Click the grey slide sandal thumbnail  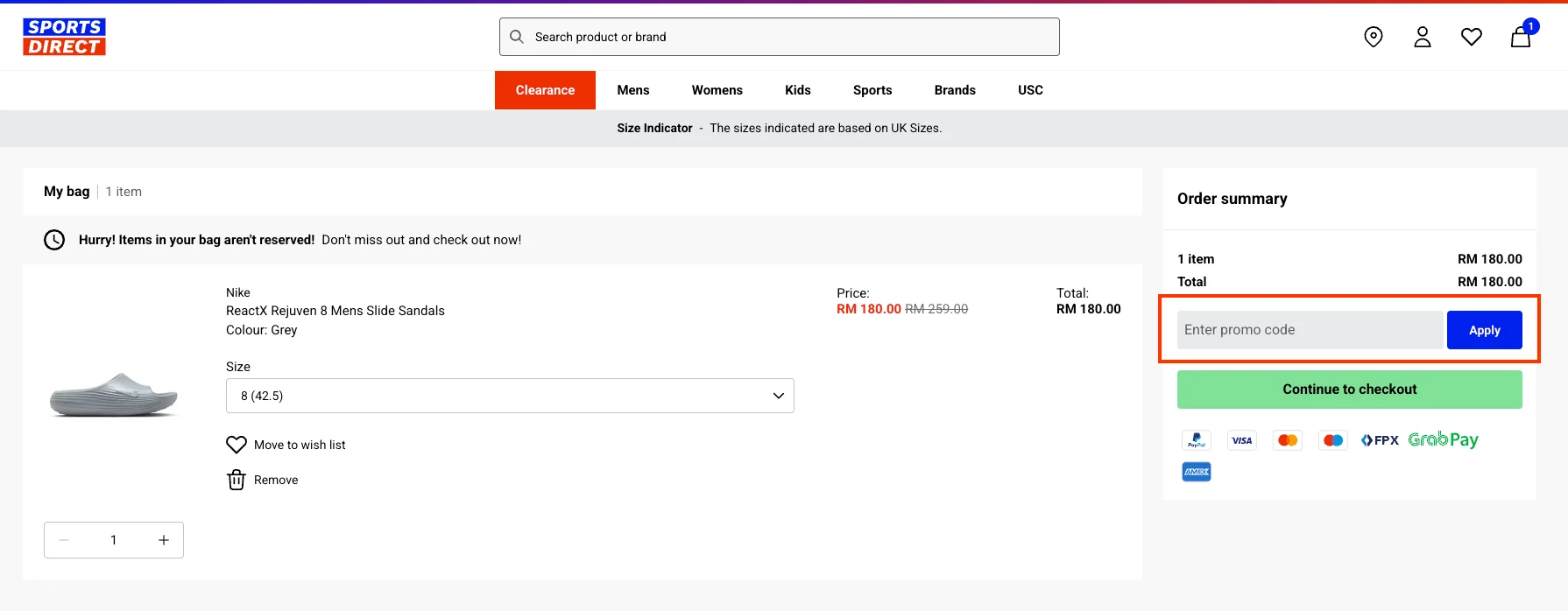tap(114, 395)
